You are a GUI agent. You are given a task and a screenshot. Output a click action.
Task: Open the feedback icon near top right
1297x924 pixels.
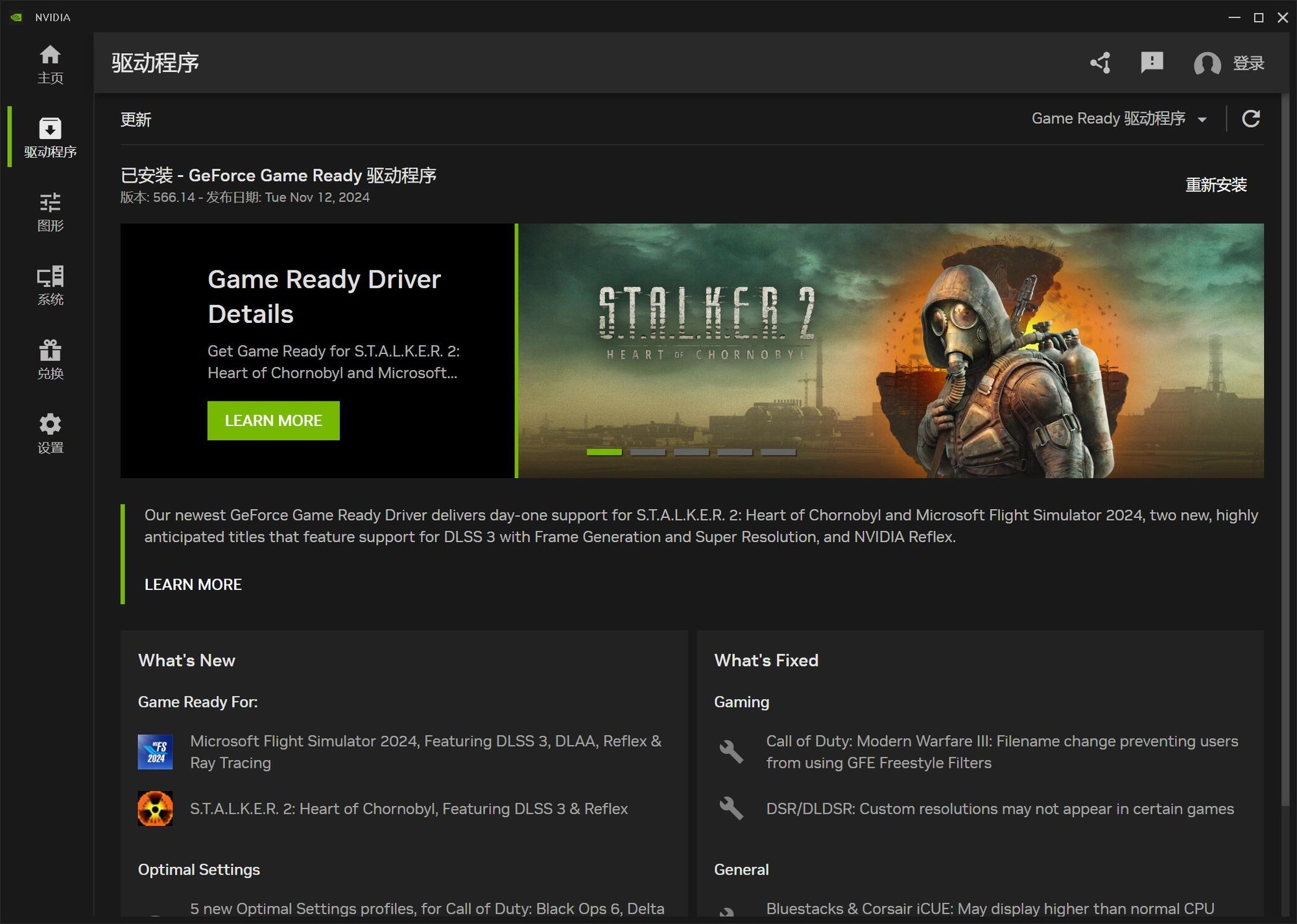coord(1152,63)
